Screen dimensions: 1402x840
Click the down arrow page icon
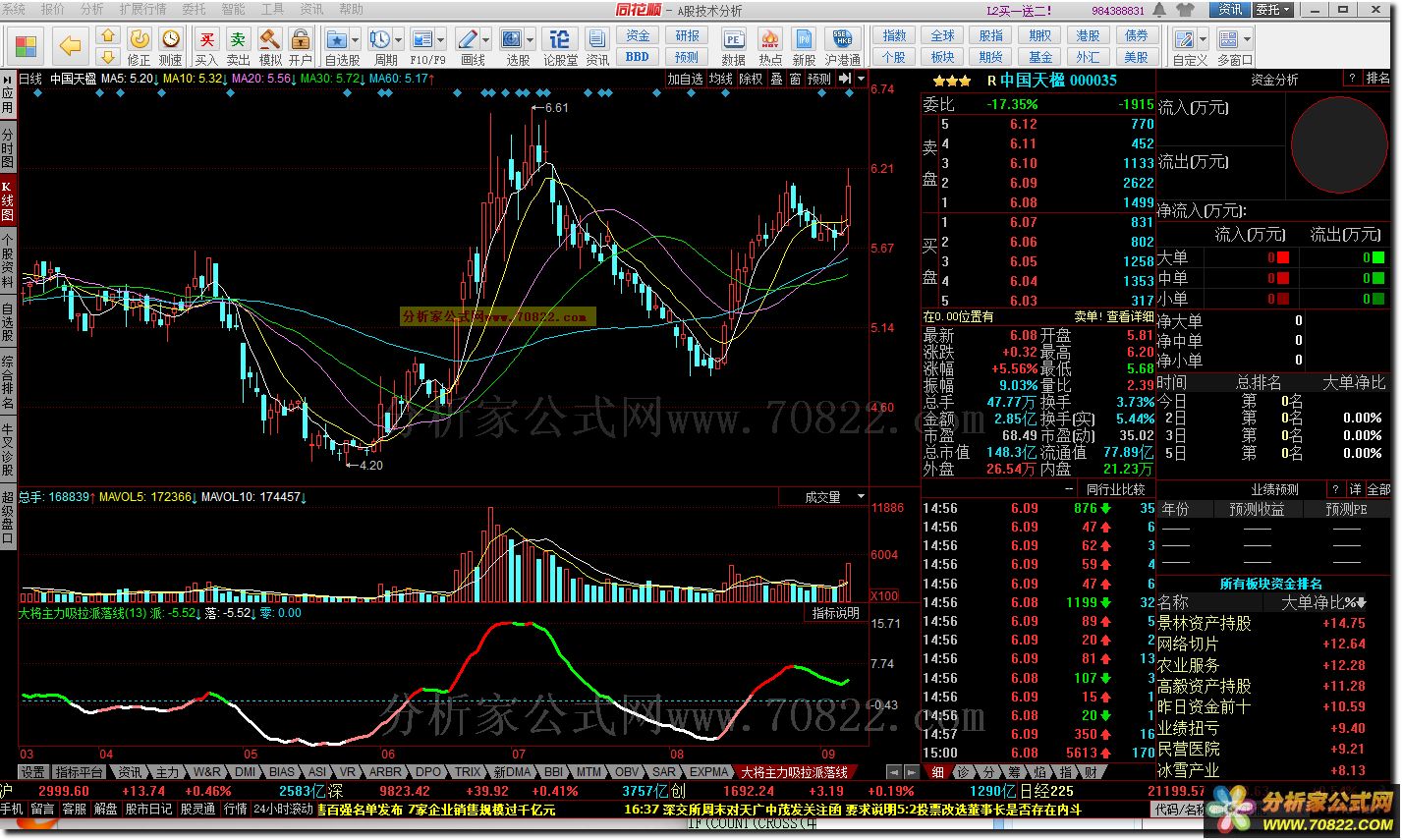[107, 56]
